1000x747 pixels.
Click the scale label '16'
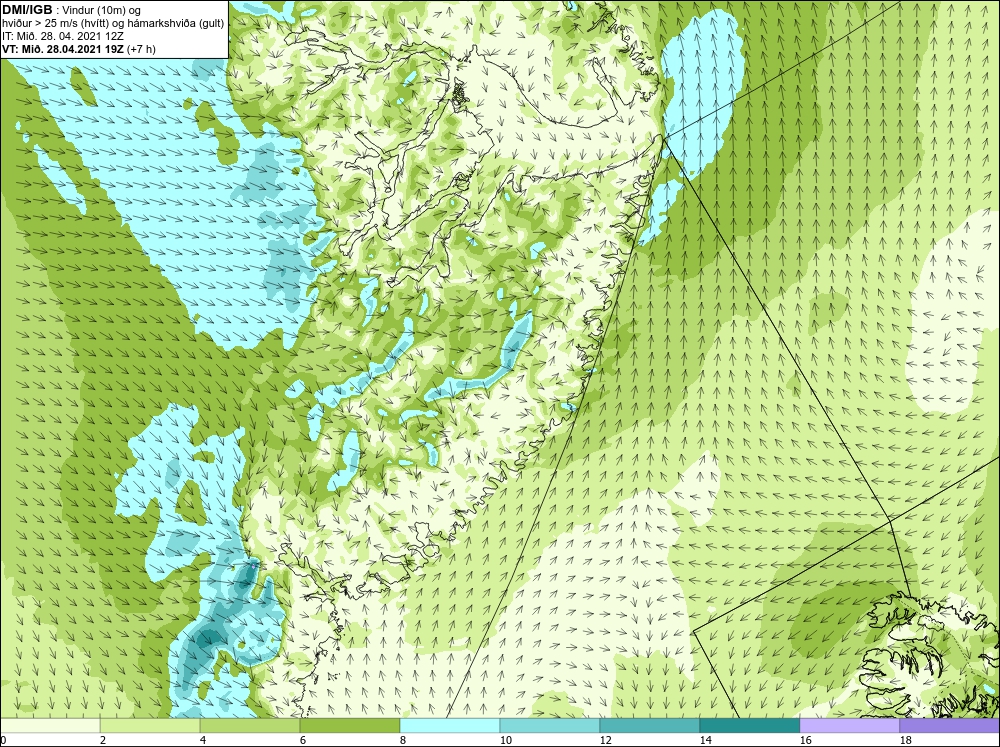coord(805,740)
